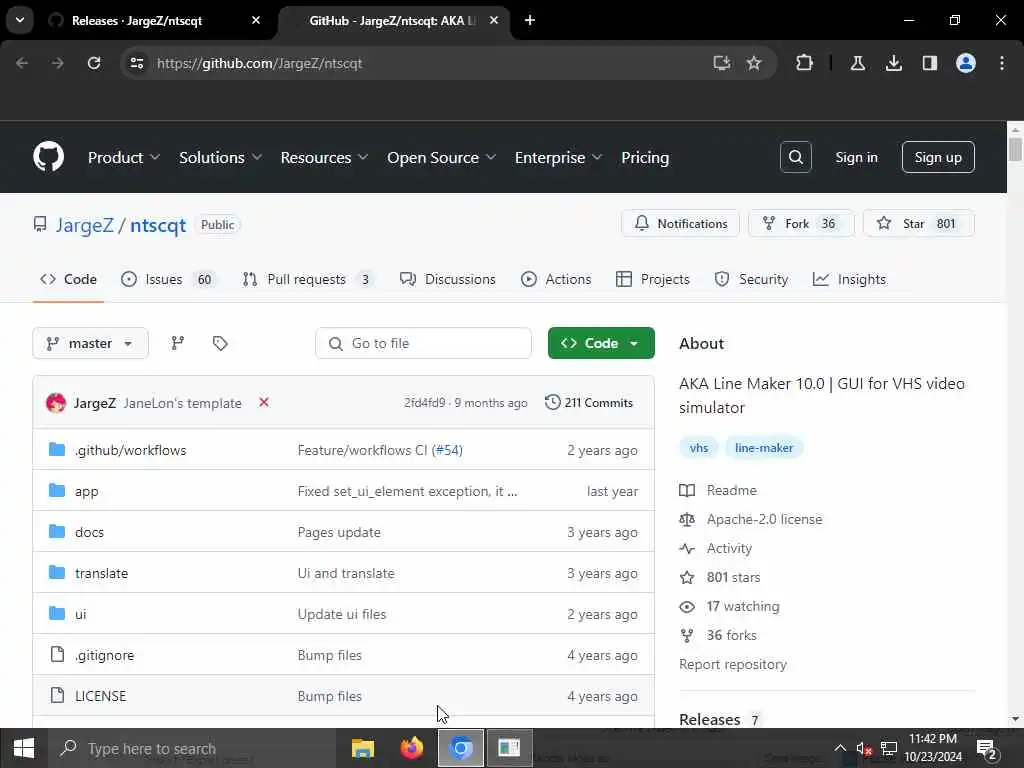
Task: Open 211 Commits history
Action: 589,402
